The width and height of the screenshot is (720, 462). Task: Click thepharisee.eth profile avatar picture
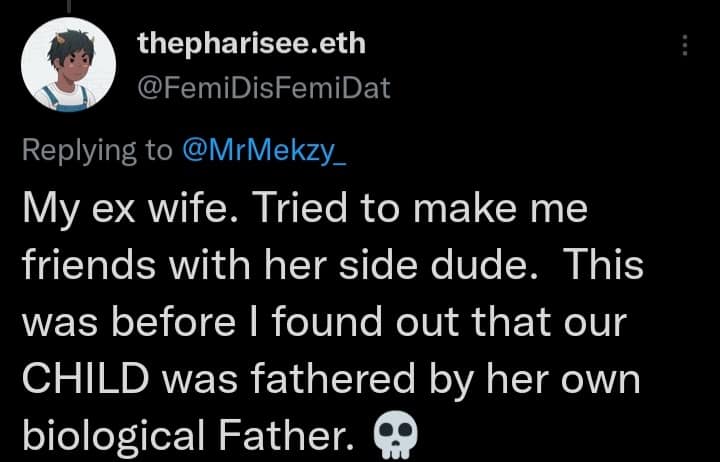coord(68,65)
